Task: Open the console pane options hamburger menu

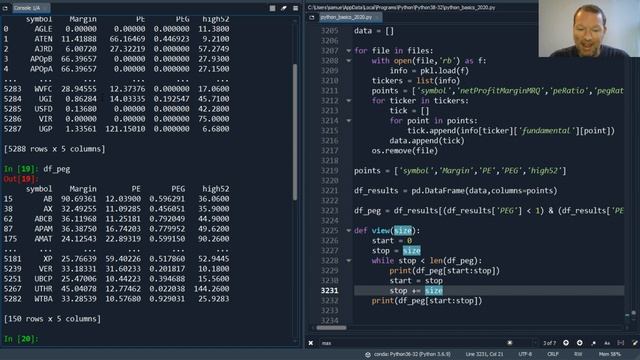Action: 296,8
